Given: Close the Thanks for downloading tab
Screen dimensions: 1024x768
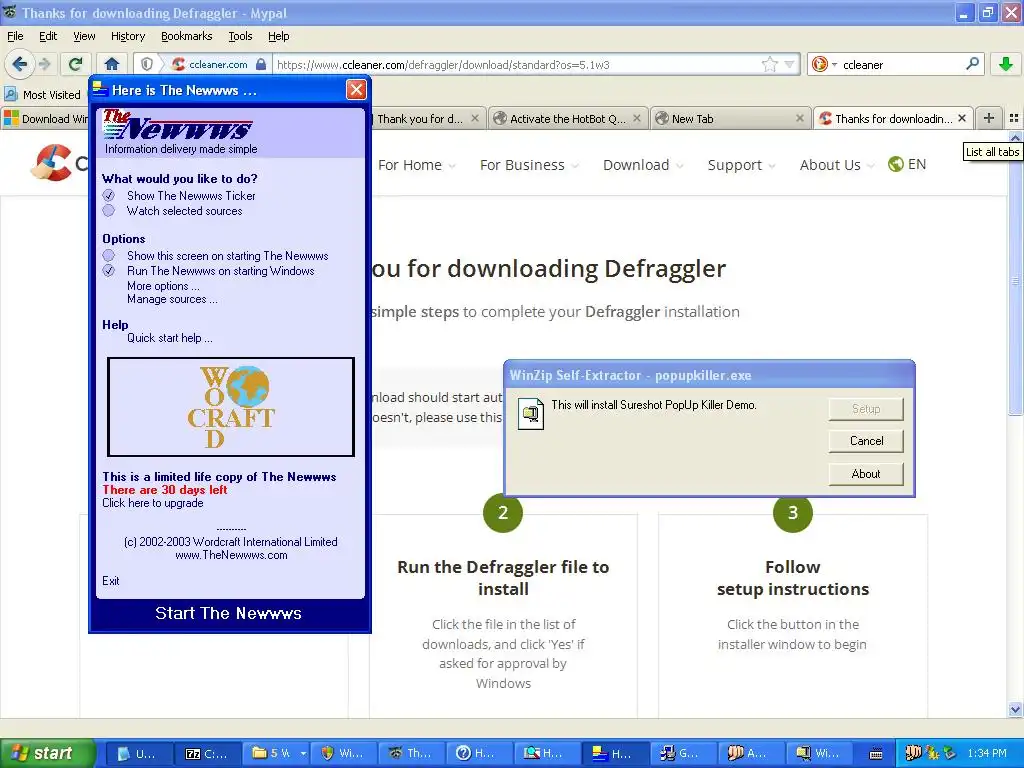Looking at the screenshot, I should pyautogui.click(x=961, y=118).
